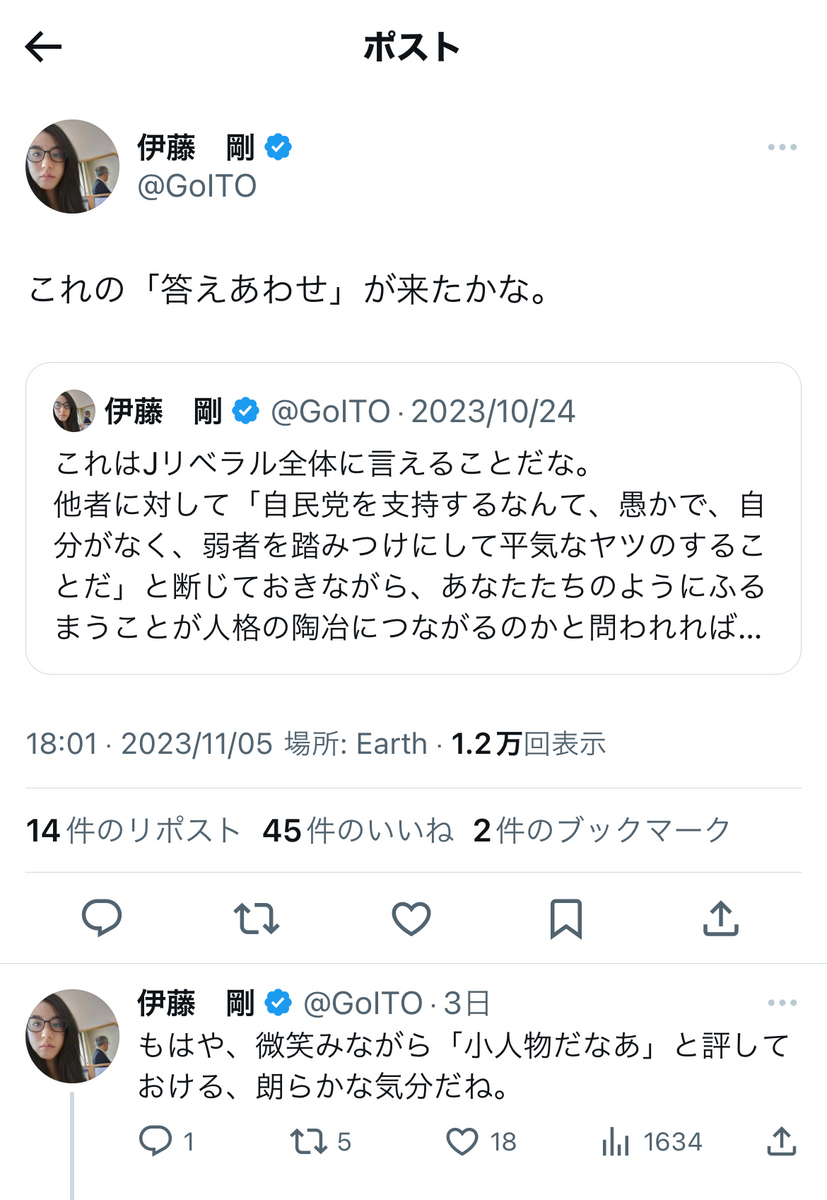
Task: Like the main post via the heart icon
Action: (x=411, y=918)
